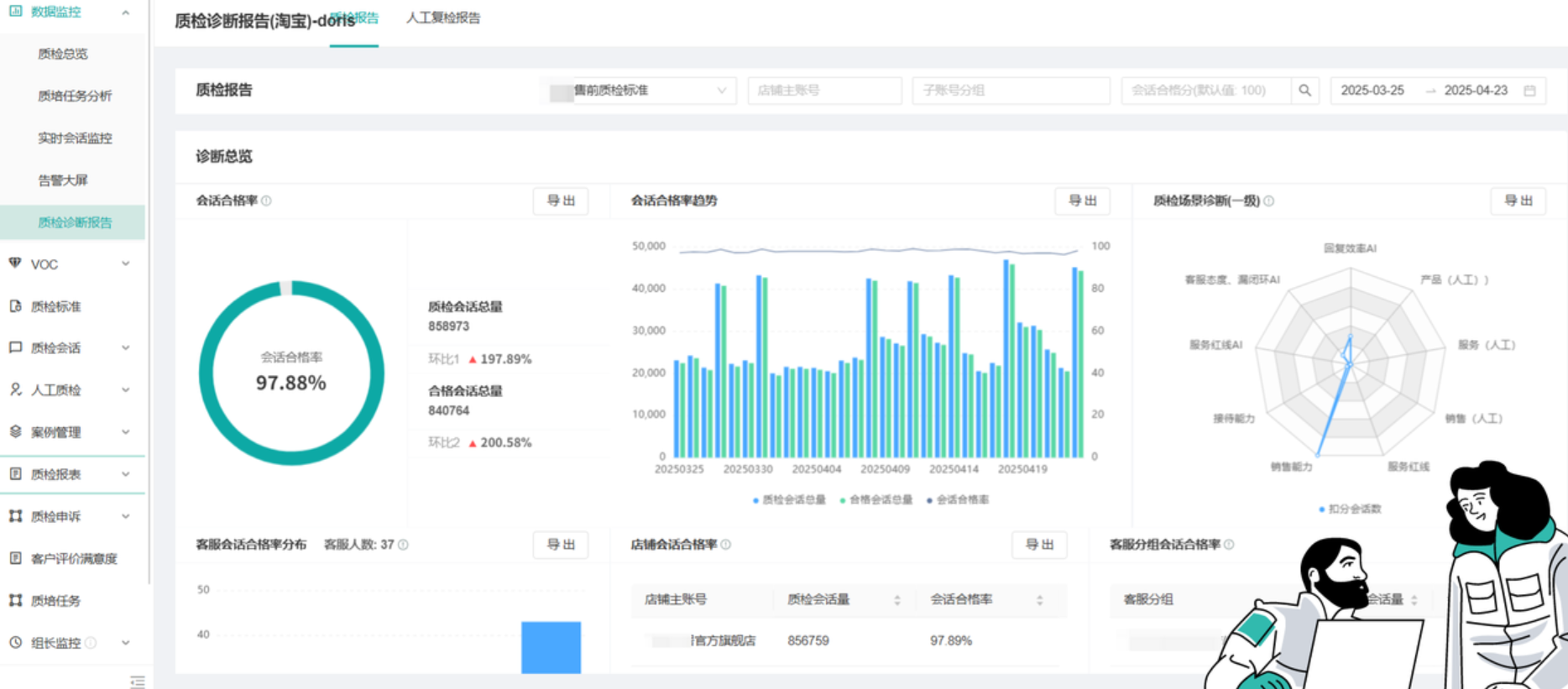This screenshot has width=1568, height=689.
Task: Click the info icon beside 客服分组会话合格率
Action: coord(1229,545)
